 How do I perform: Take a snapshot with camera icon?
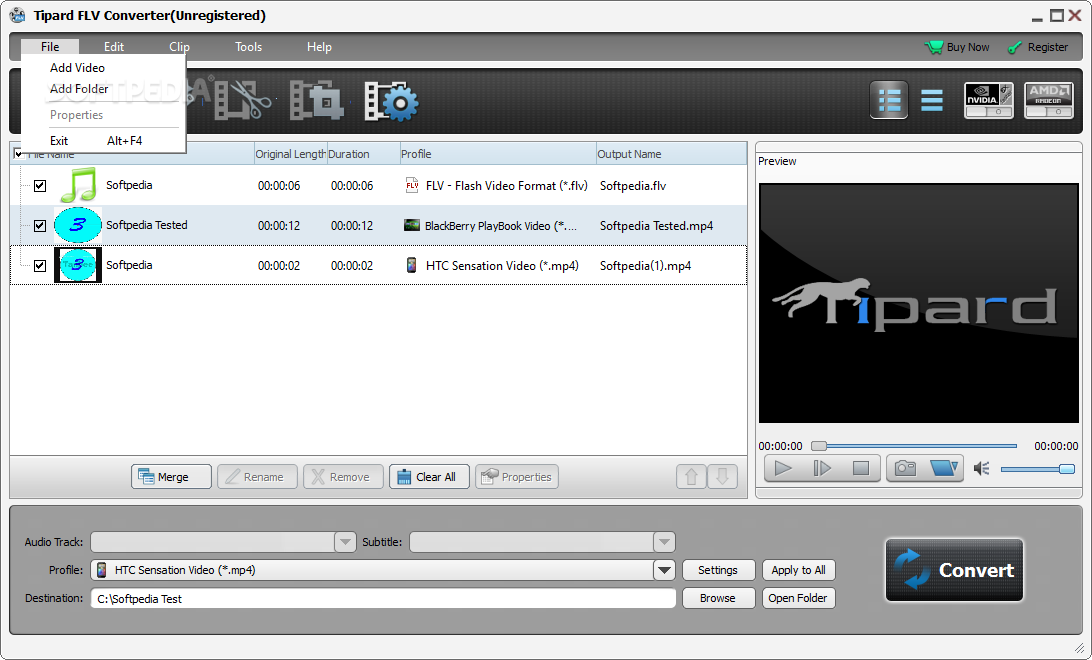tap(905, 469)
